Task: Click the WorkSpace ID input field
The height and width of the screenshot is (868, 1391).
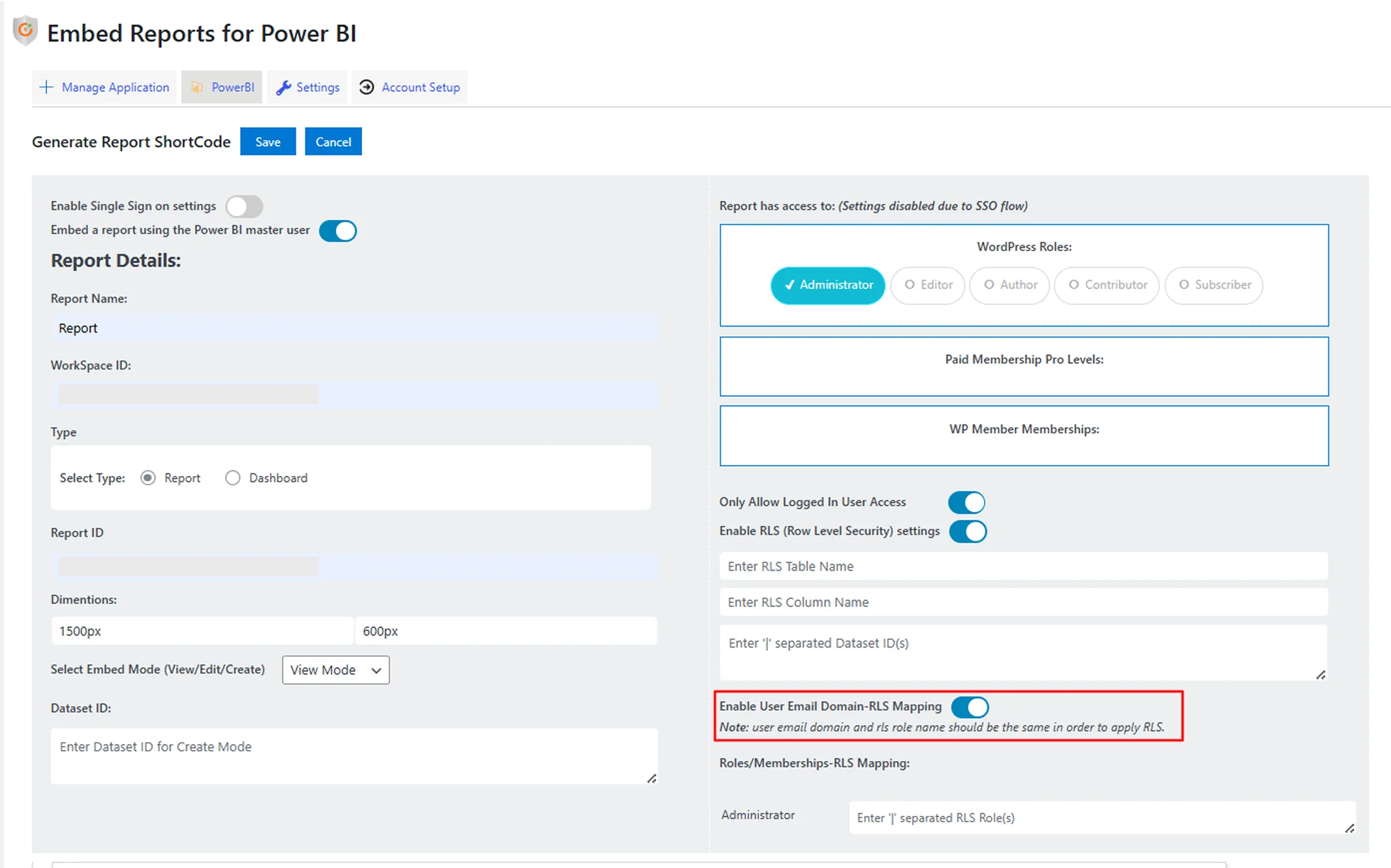Action: coord(355,395)
